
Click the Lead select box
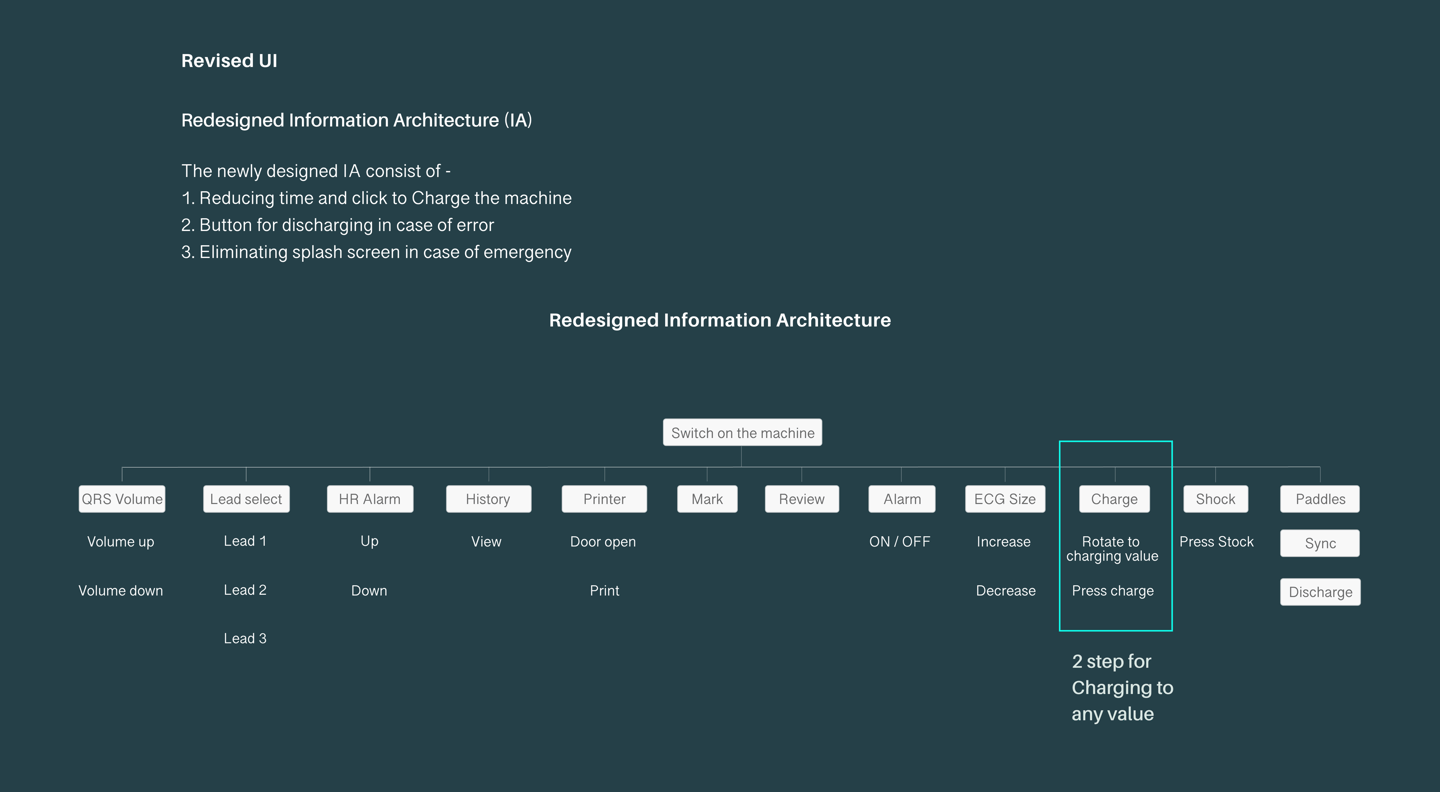click(246, 499)
